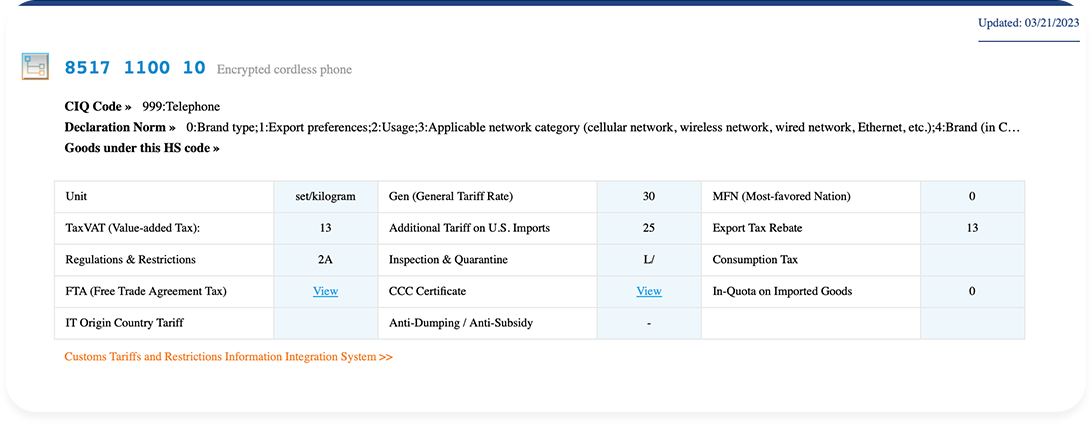This screenshot has width=1092, height=424.
Task: View the FTA Free Trade Agreement Tax
Action: [325, 291]
